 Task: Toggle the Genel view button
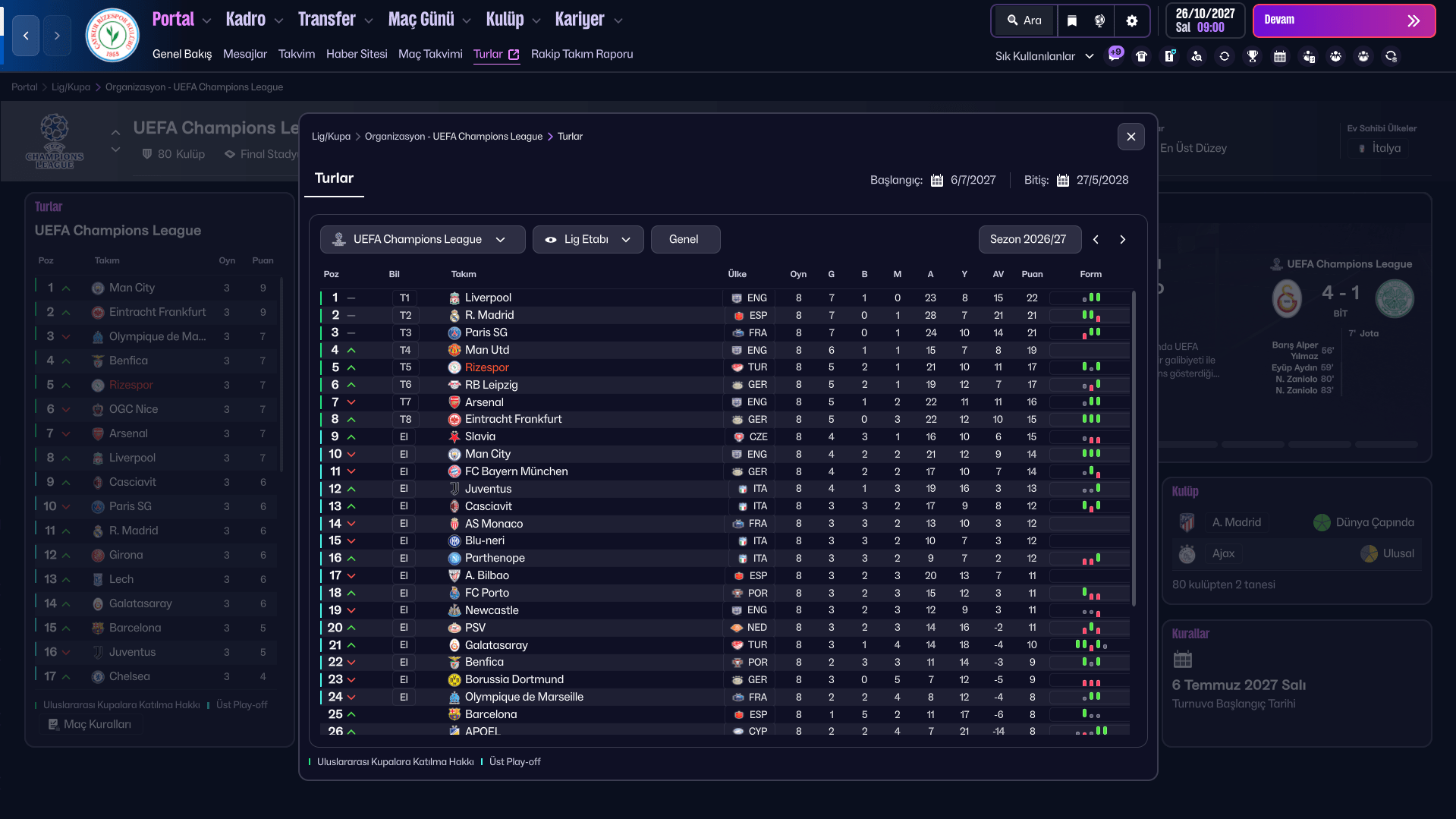(x=684, y=239)
